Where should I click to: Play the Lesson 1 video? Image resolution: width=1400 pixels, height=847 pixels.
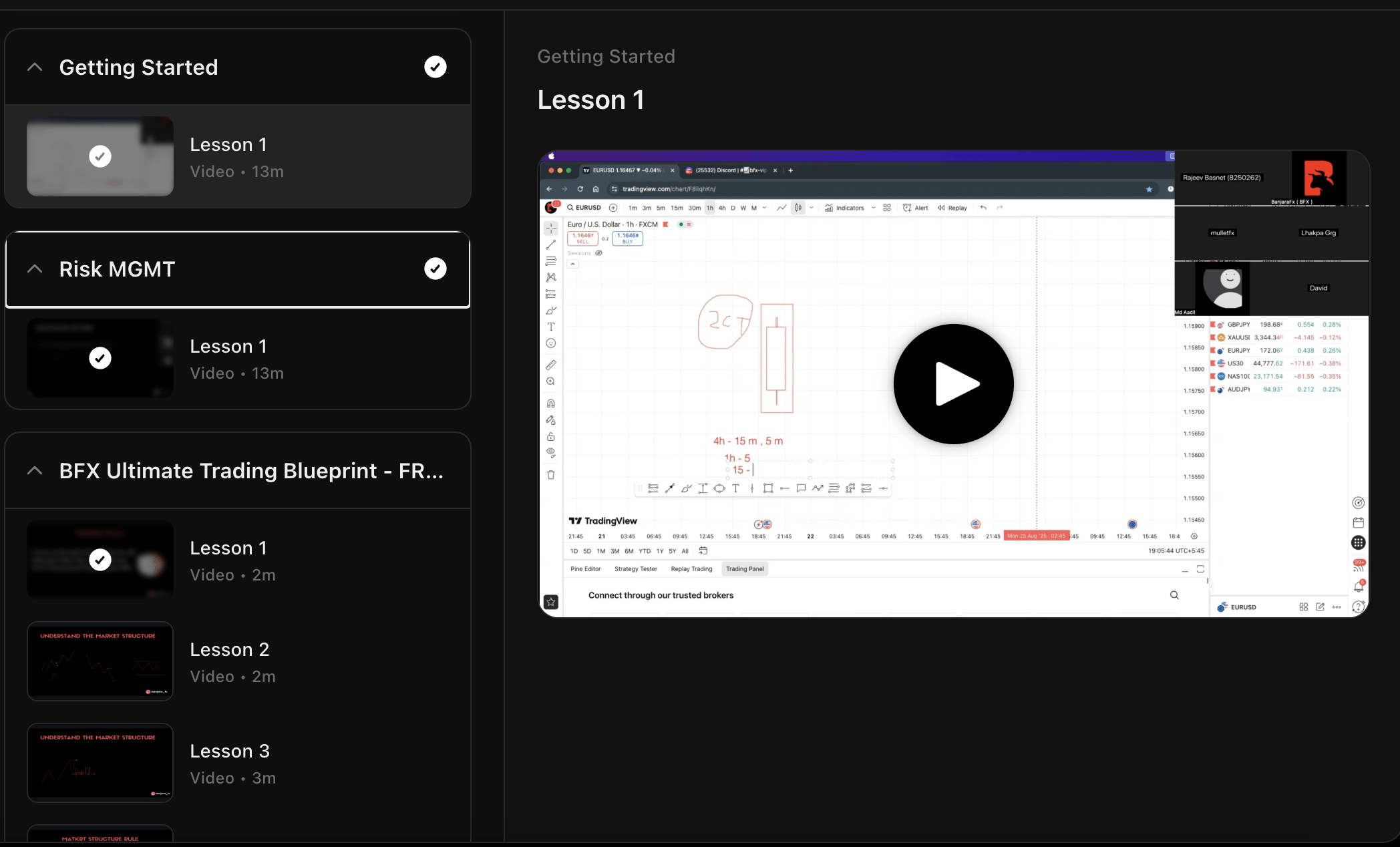(953, 384)
